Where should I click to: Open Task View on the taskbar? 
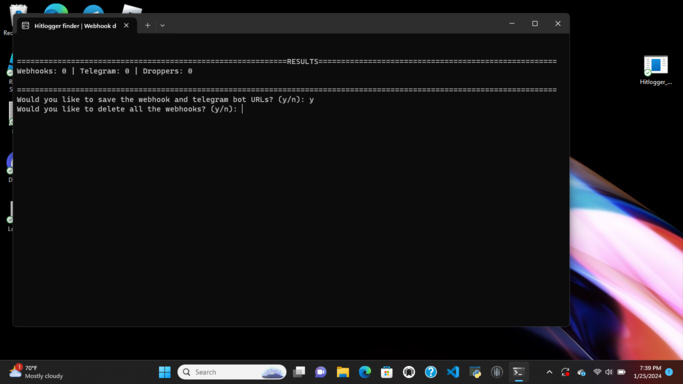(299, 372)
